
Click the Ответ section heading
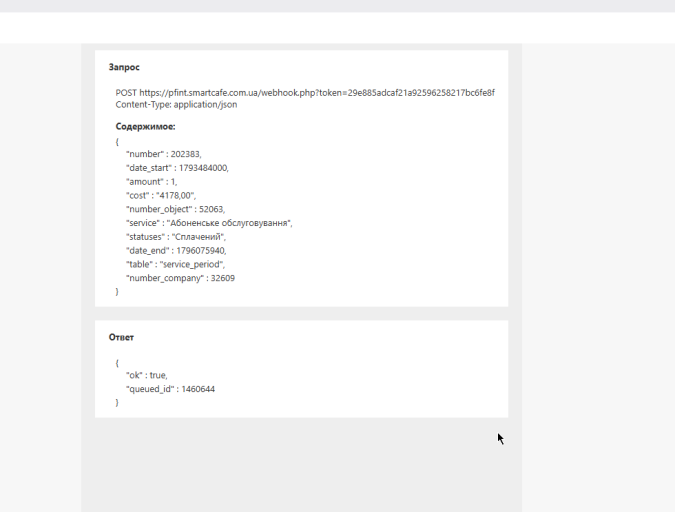[x=121, y=337]
